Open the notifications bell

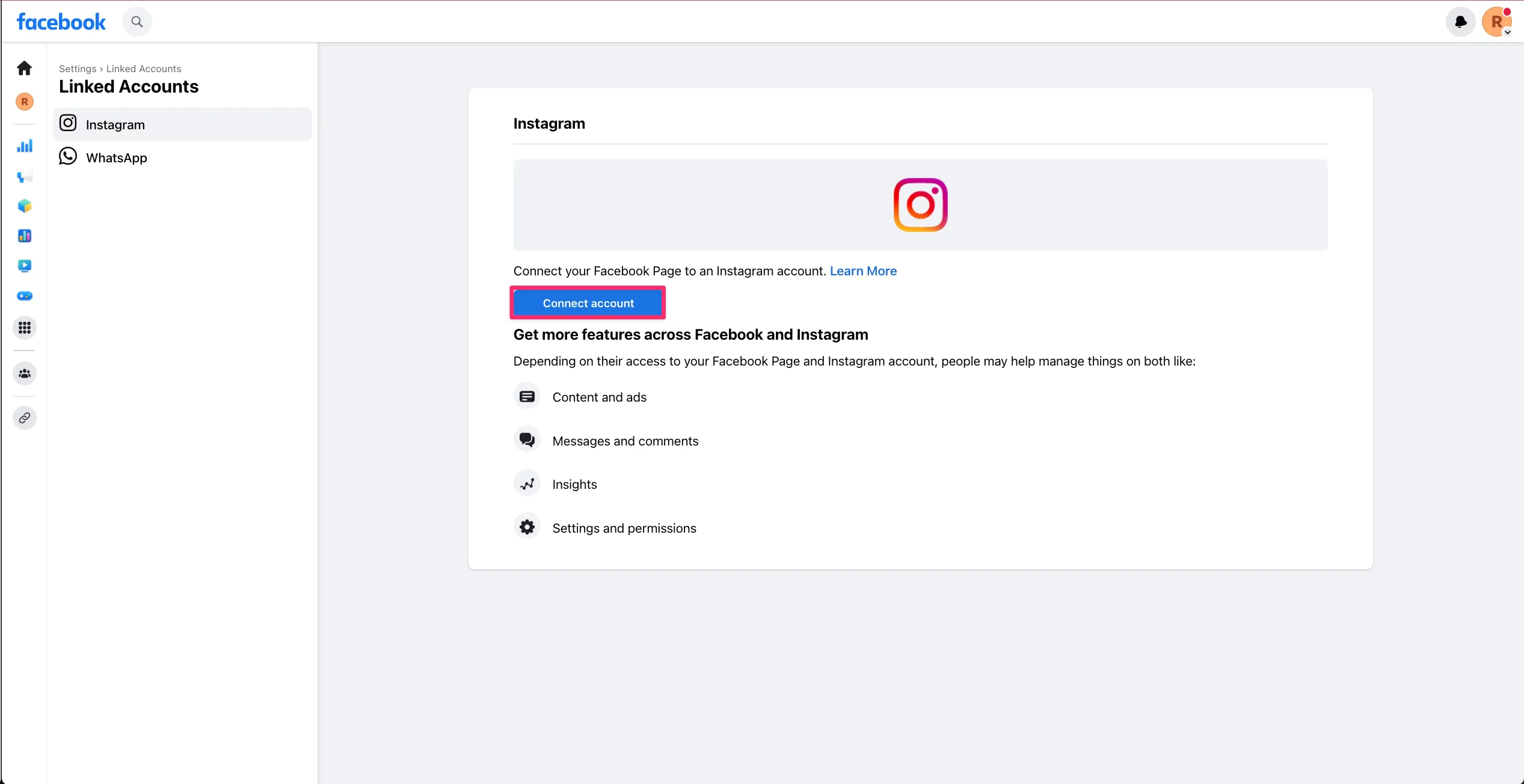tap(1460, 22)
